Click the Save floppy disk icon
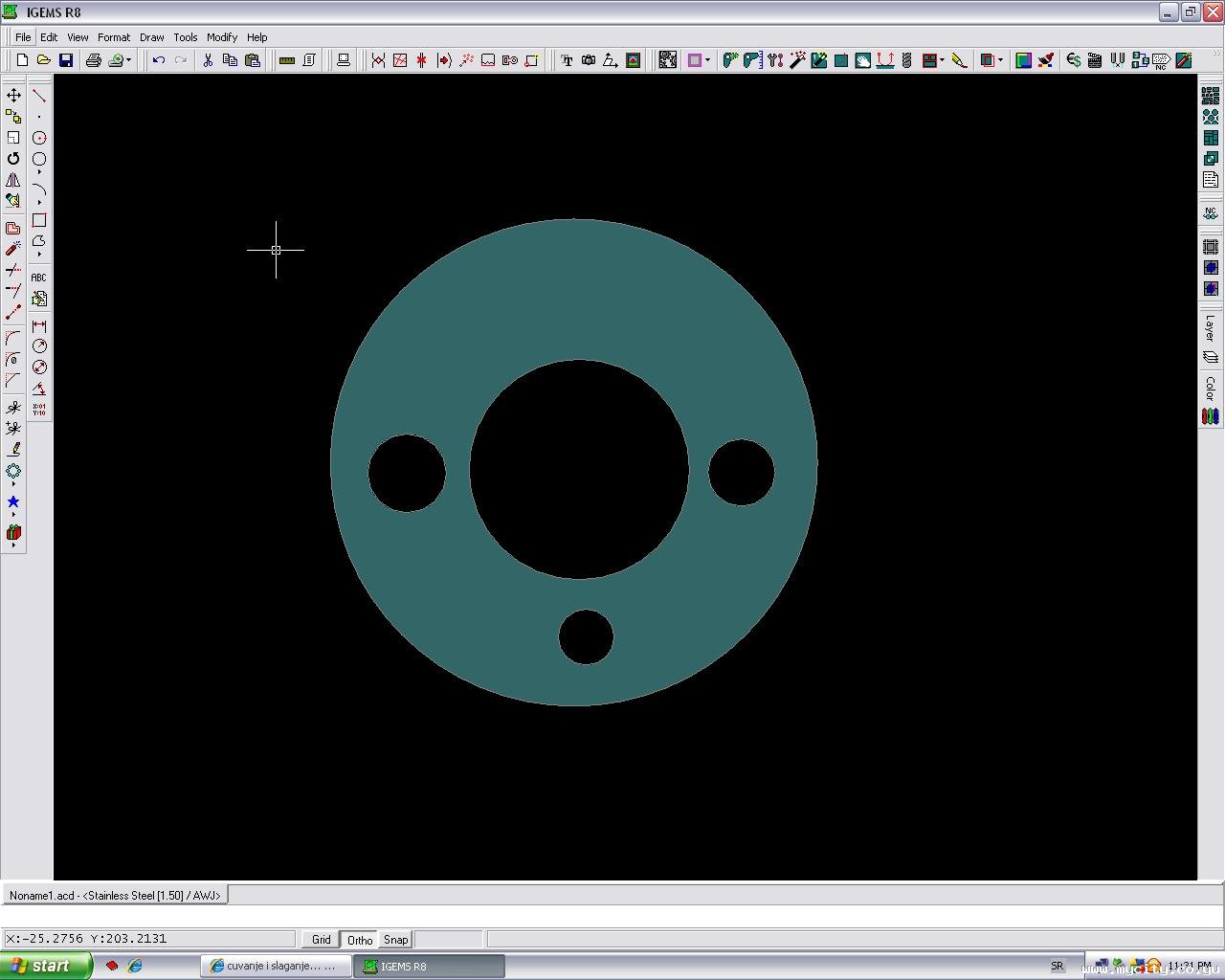The image size is (1225, 980). coord(66,60)
